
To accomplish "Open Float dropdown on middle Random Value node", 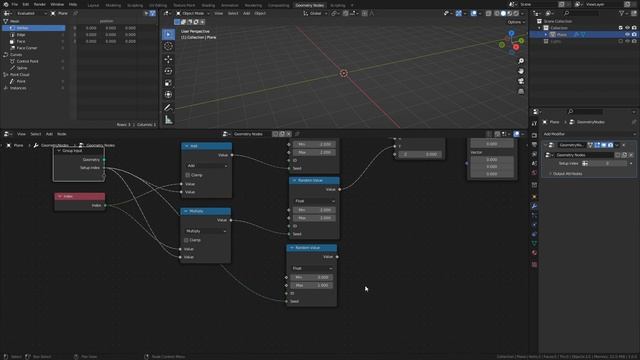I will click(315, 201).
